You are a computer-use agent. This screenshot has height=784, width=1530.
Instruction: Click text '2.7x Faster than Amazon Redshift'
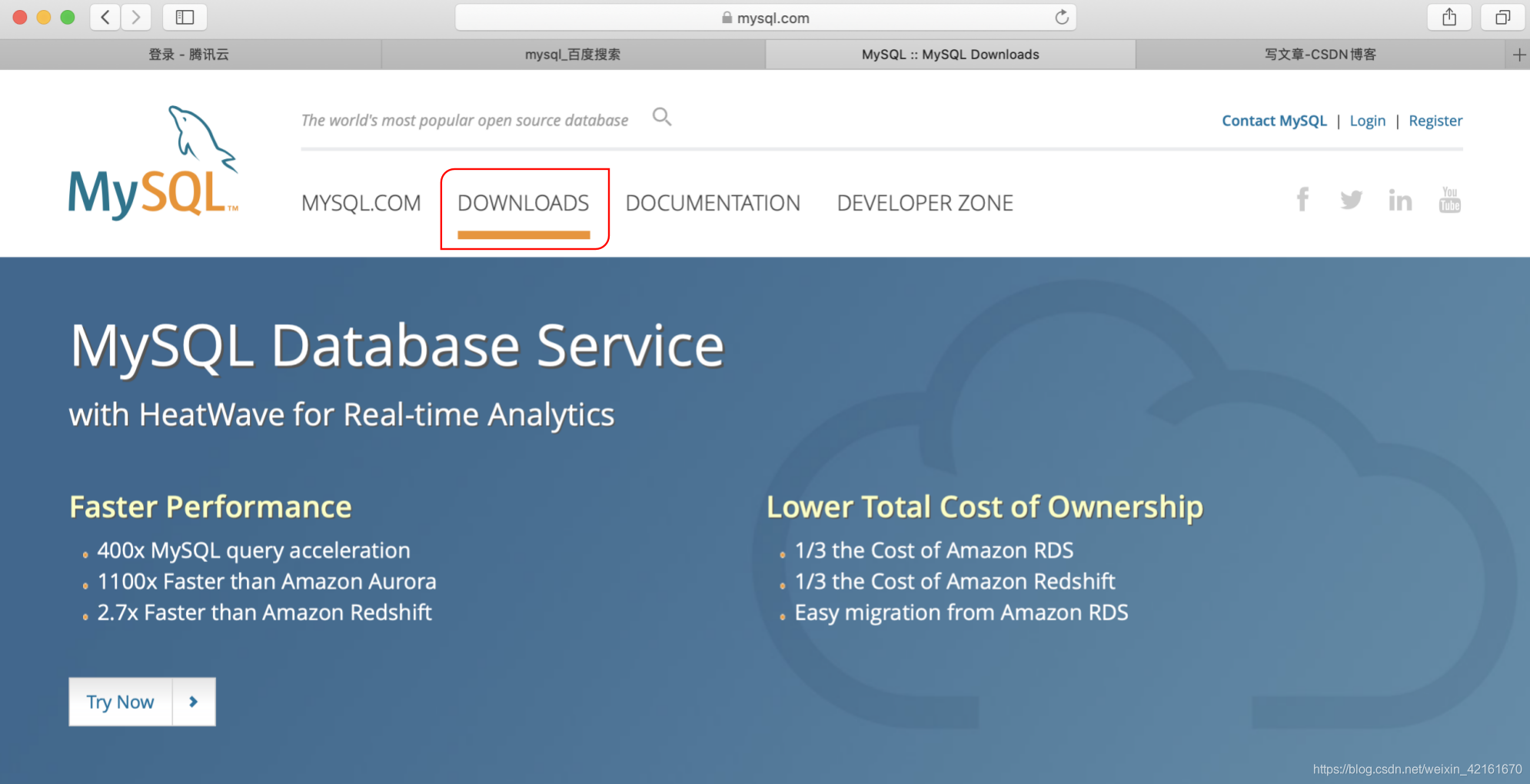coord(264,613)
